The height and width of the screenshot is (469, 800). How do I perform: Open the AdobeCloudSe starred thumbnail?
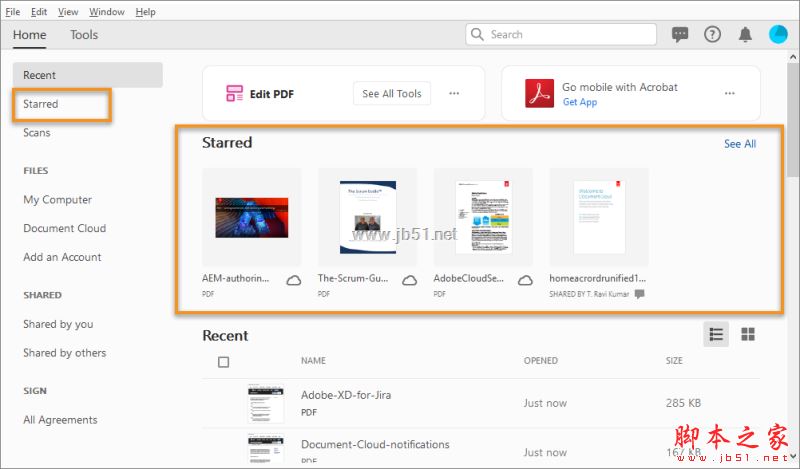tap(483, 217)
